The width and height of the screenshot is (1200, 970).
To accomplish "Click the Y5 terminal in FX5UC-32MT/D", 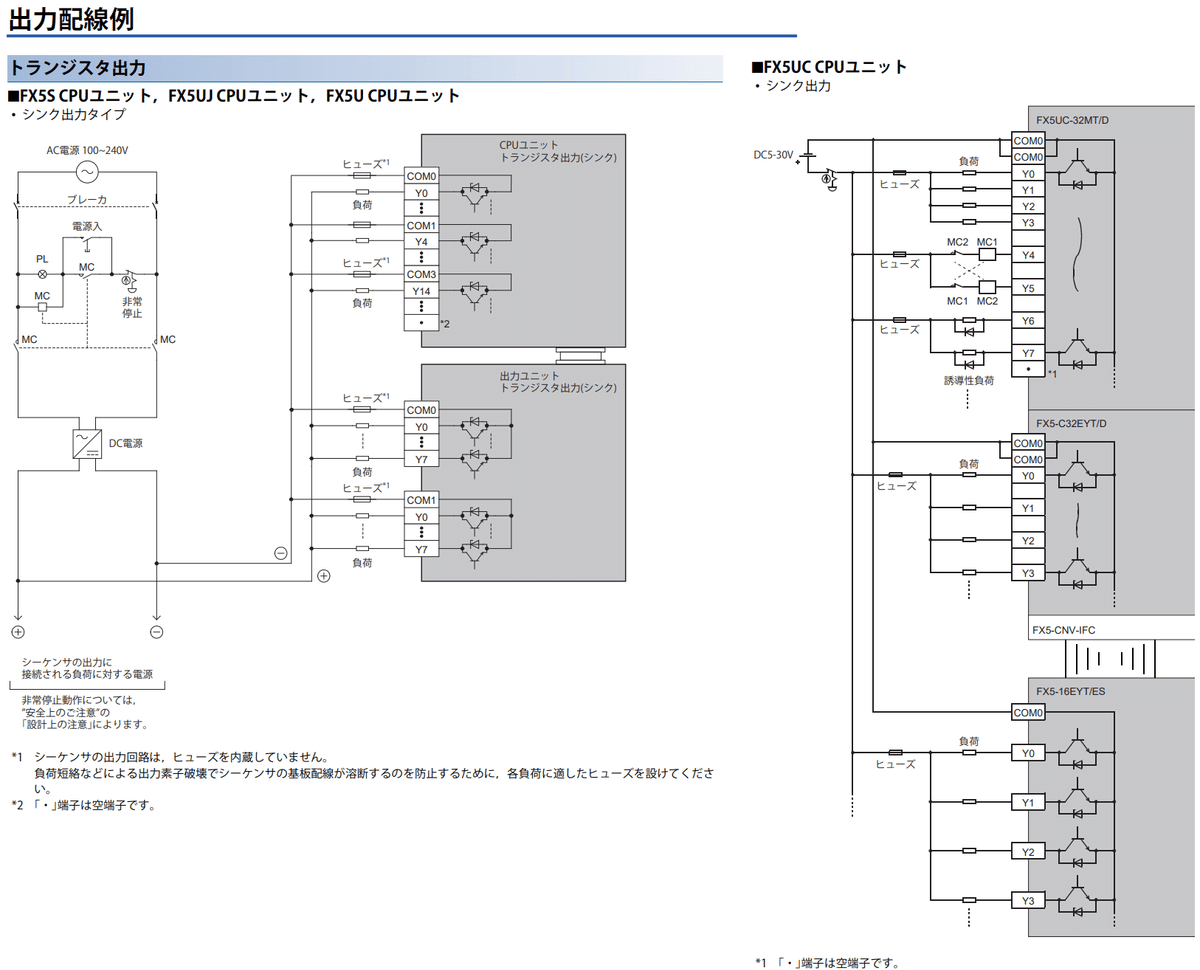I will click(1028, 288).
